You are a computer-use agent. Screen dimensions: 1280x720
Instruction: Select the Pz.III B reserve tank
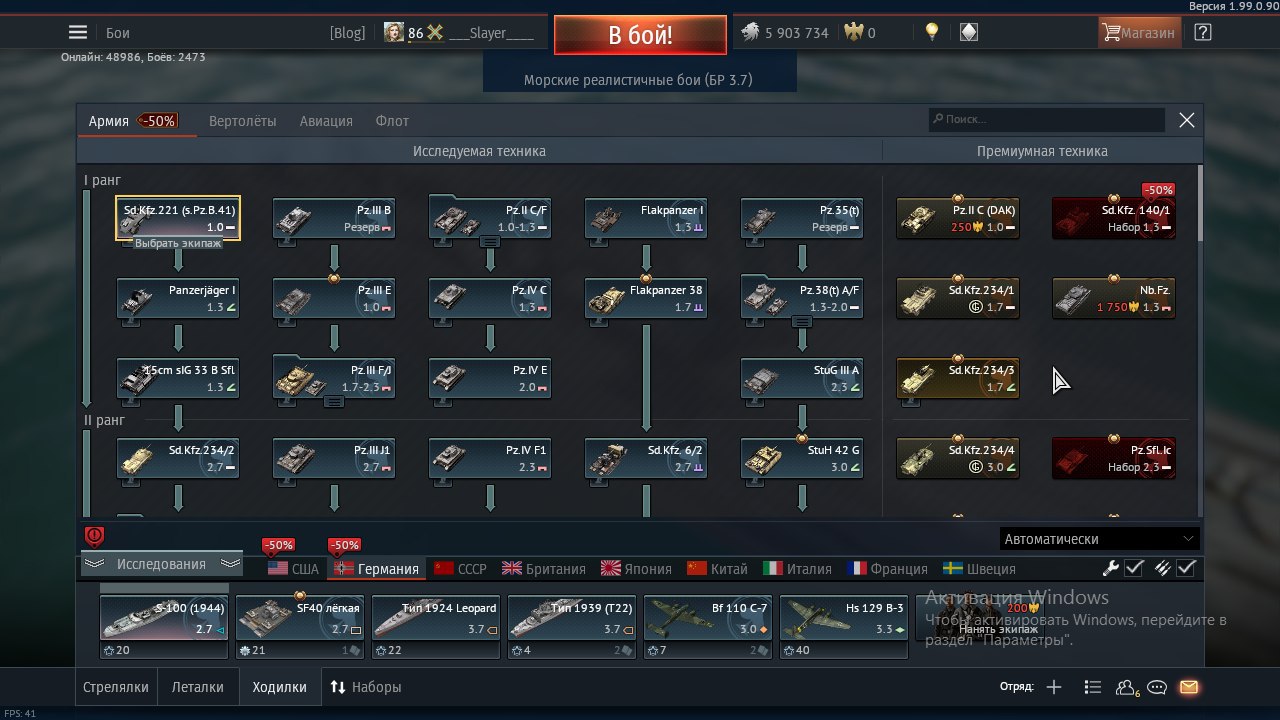[334, 218]
